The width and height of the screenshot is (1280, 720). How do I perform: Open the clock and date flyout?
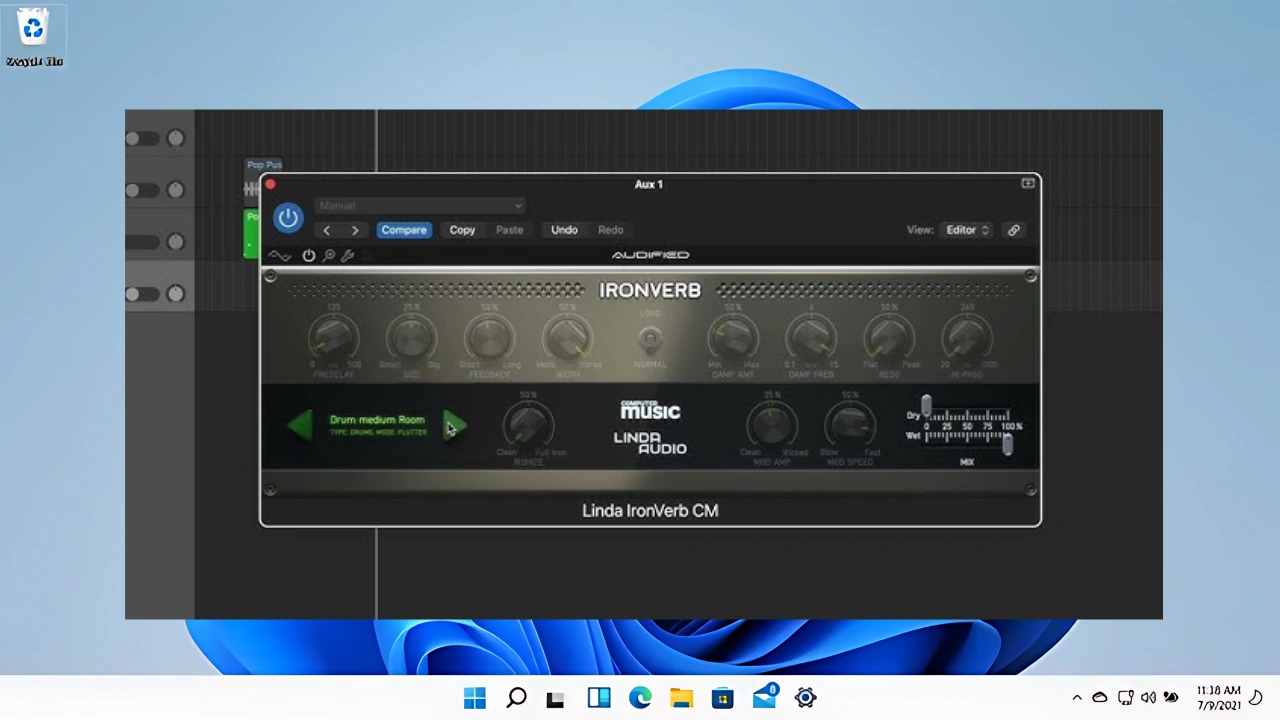click(x=1218, y=698)
